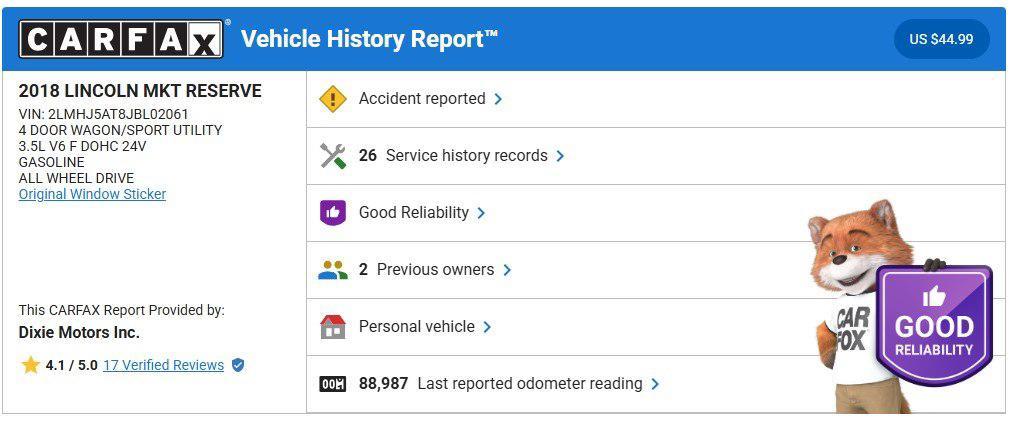Viewport: 1014px width, 422px height.
Task: Click the US $44.99 price button
Action: pos(941,39)
